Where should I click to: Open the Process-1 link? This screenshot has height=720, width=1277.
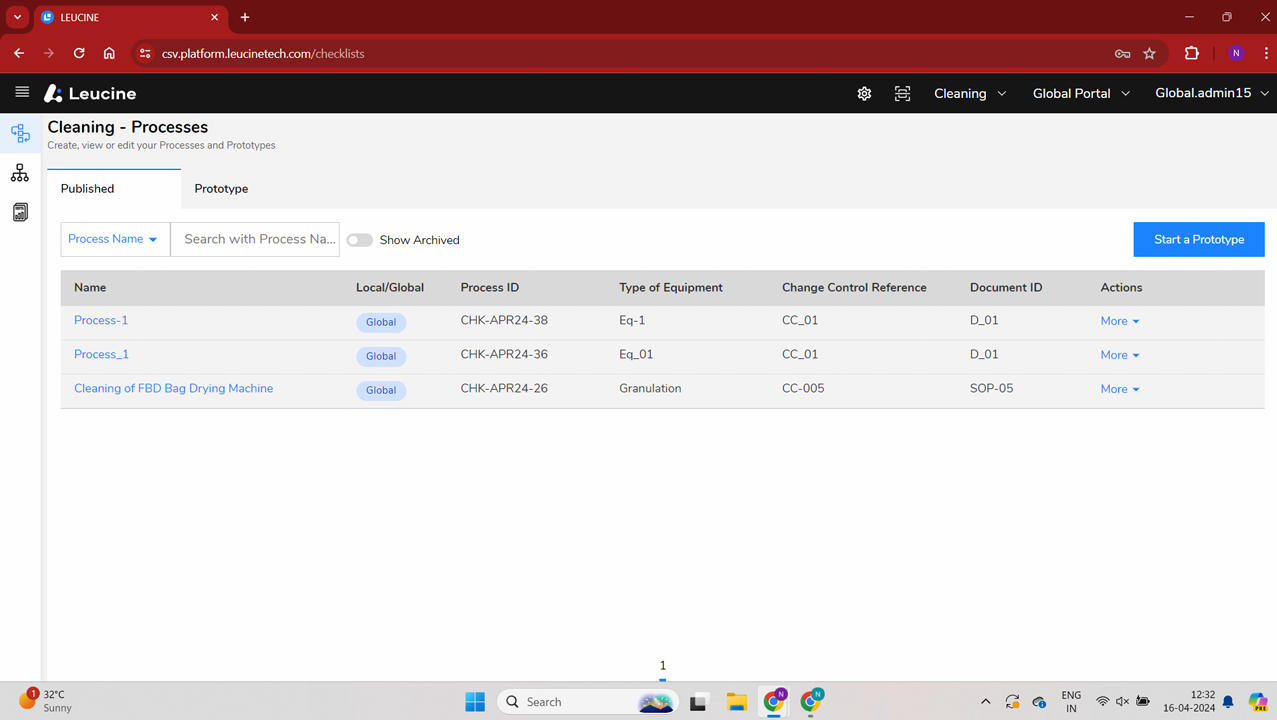pos(101,320)
